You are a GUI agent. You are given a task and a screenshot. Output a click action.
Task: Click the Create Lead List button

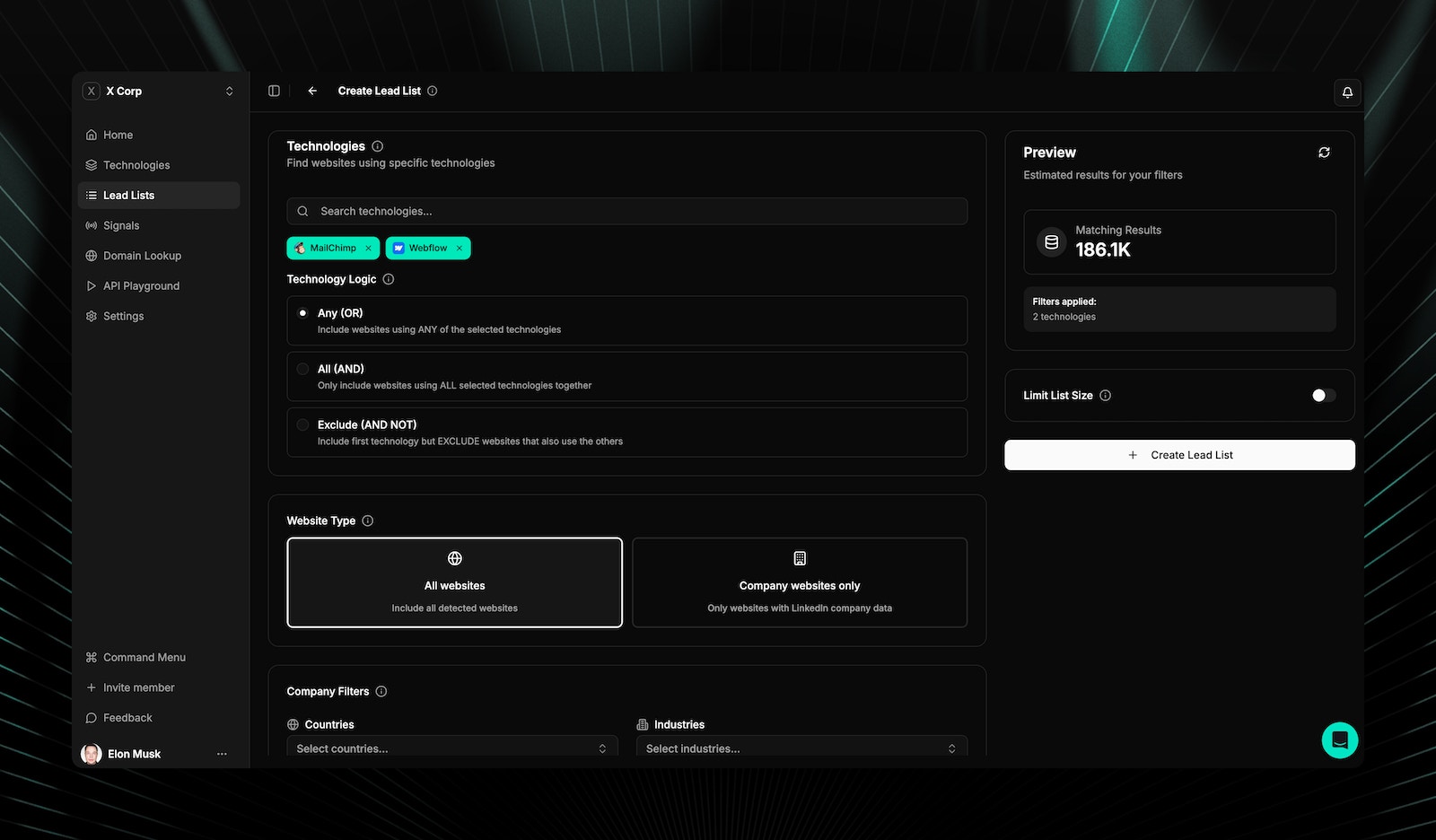pos(1178,454)
